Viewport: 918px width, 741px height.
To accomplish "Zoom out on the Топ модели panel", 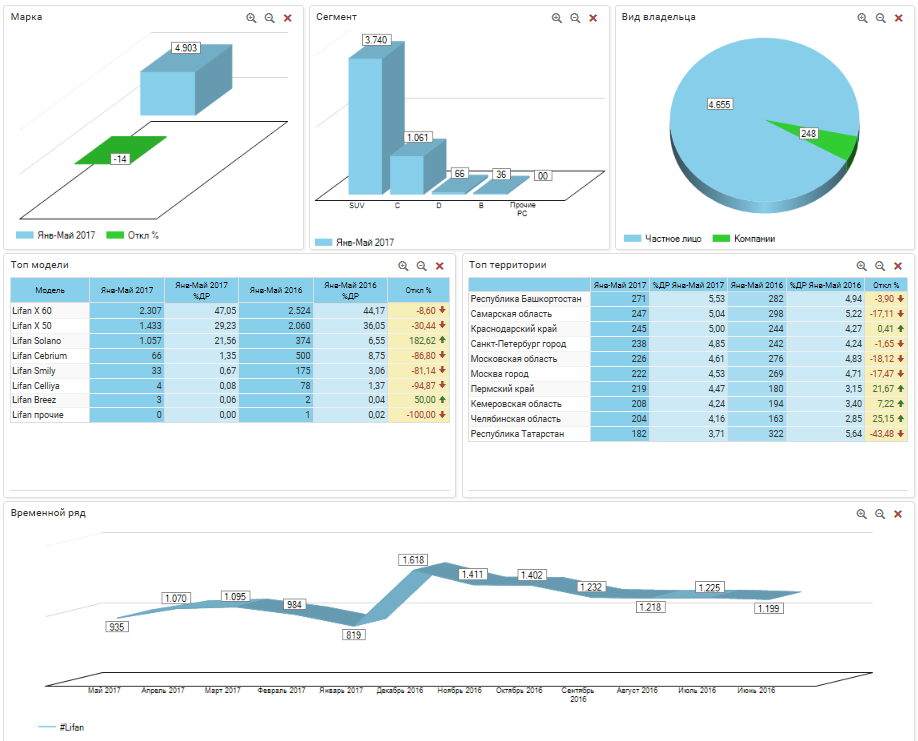I will 421,266.
